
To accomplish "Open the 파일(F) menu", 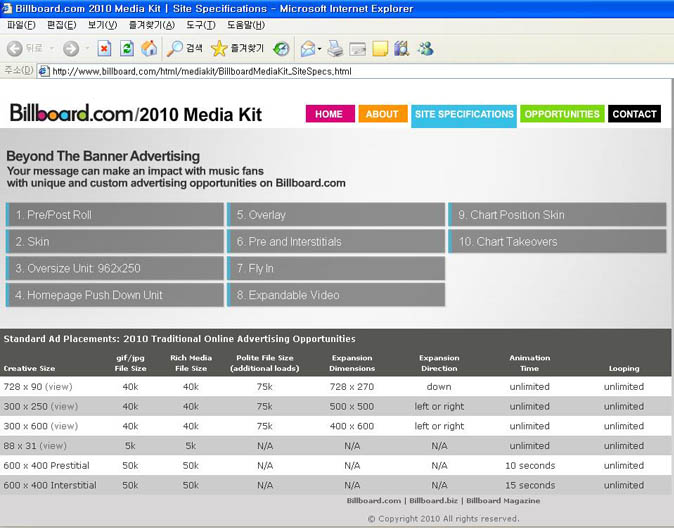I will pyautogui.click(x=20, y=25).
